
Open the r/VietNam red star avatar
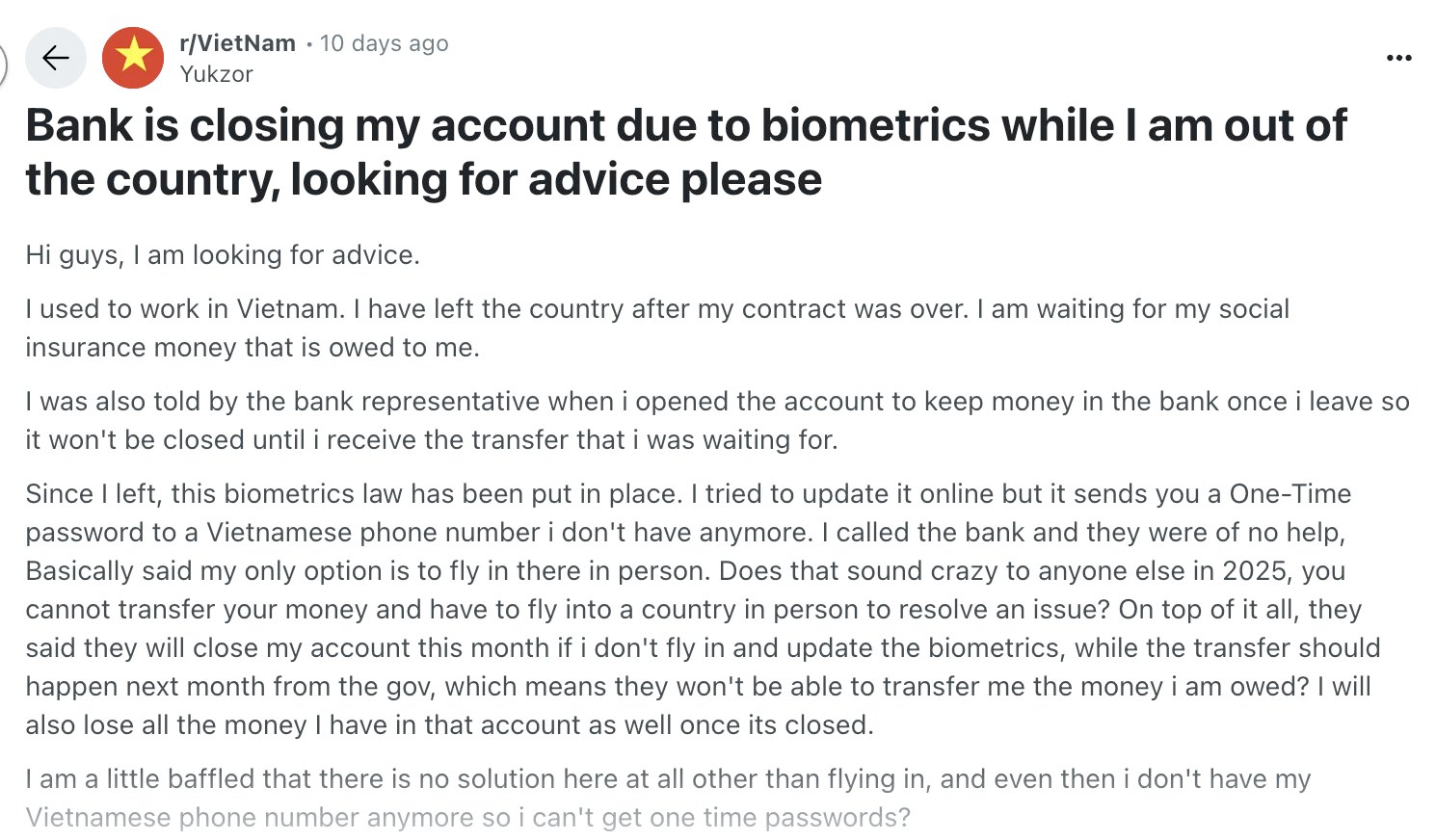[133, 58]
